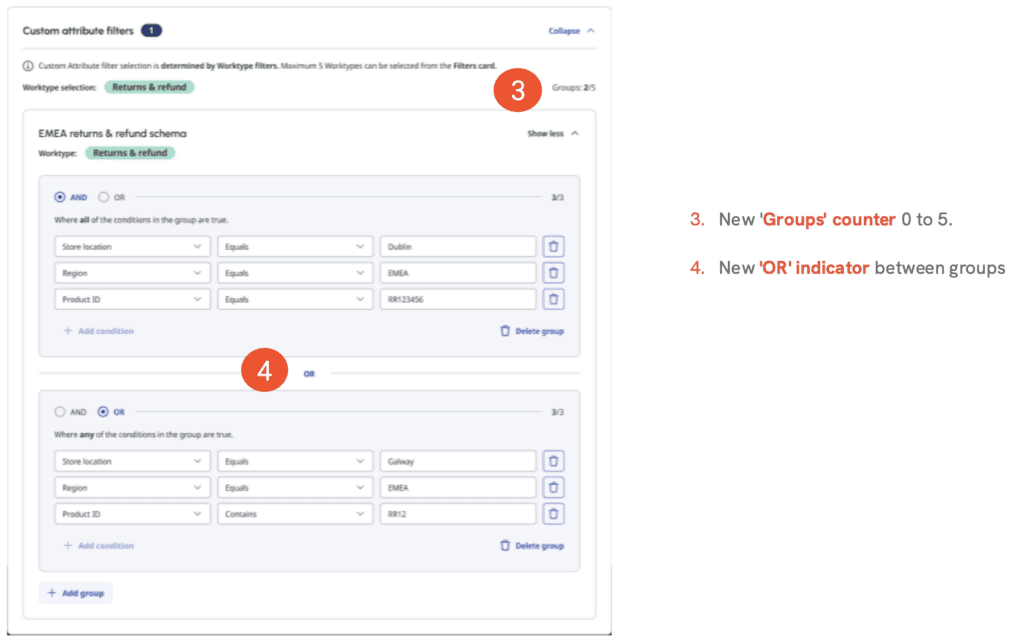This screenshot has height=641, width=1024.
Task: Select the AND radio in first group
Action: pos(59,198)
